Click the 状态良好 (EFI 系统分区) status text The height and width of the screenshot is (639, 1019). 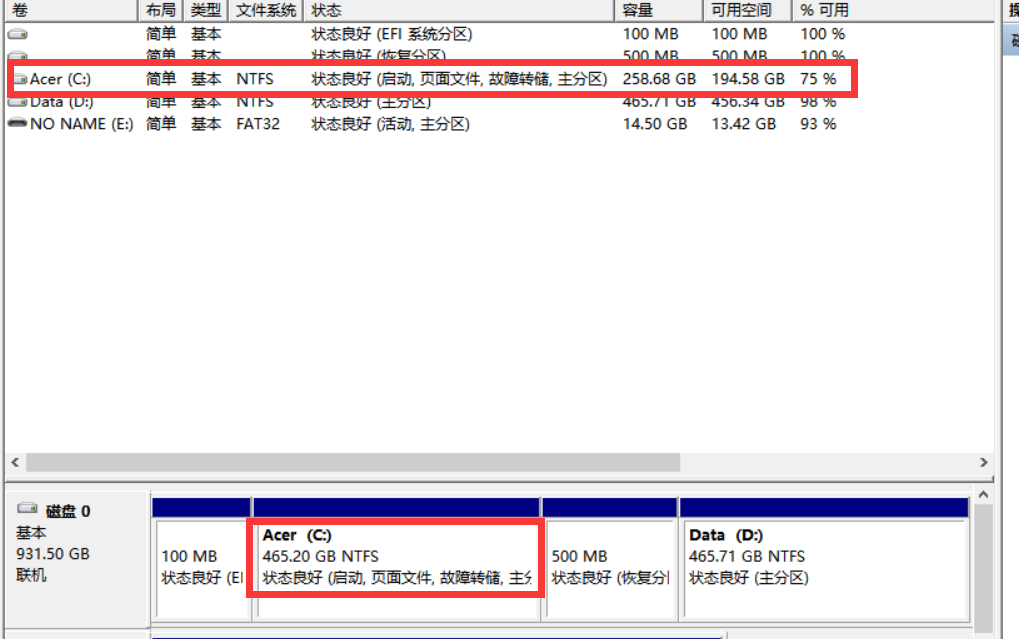tap(392, 34)
